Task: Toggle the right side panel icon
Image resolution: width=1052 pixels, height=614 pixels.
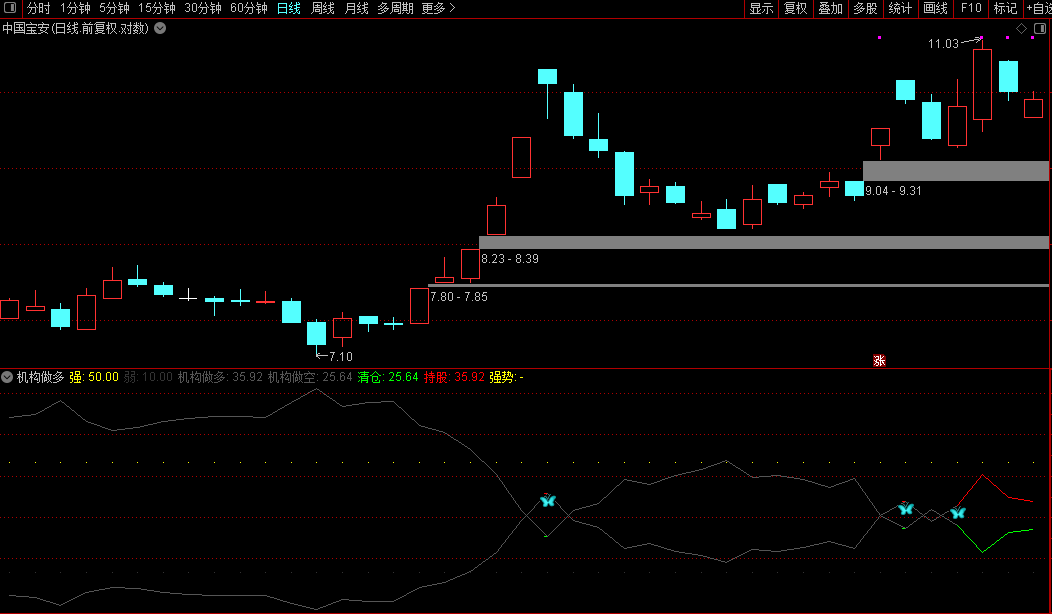Action: [x=1041, y=28]
